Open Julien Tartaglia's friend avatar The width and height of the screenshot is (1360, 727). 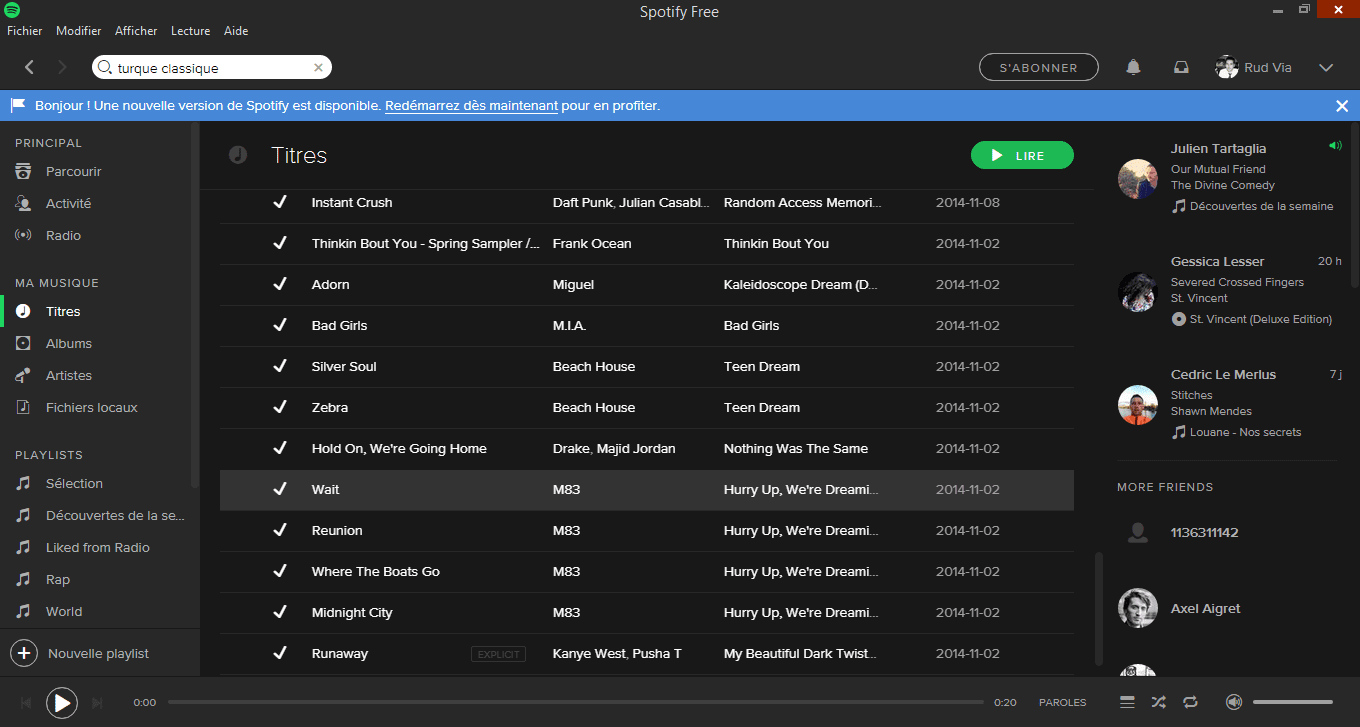click(x=1138, y=178)
